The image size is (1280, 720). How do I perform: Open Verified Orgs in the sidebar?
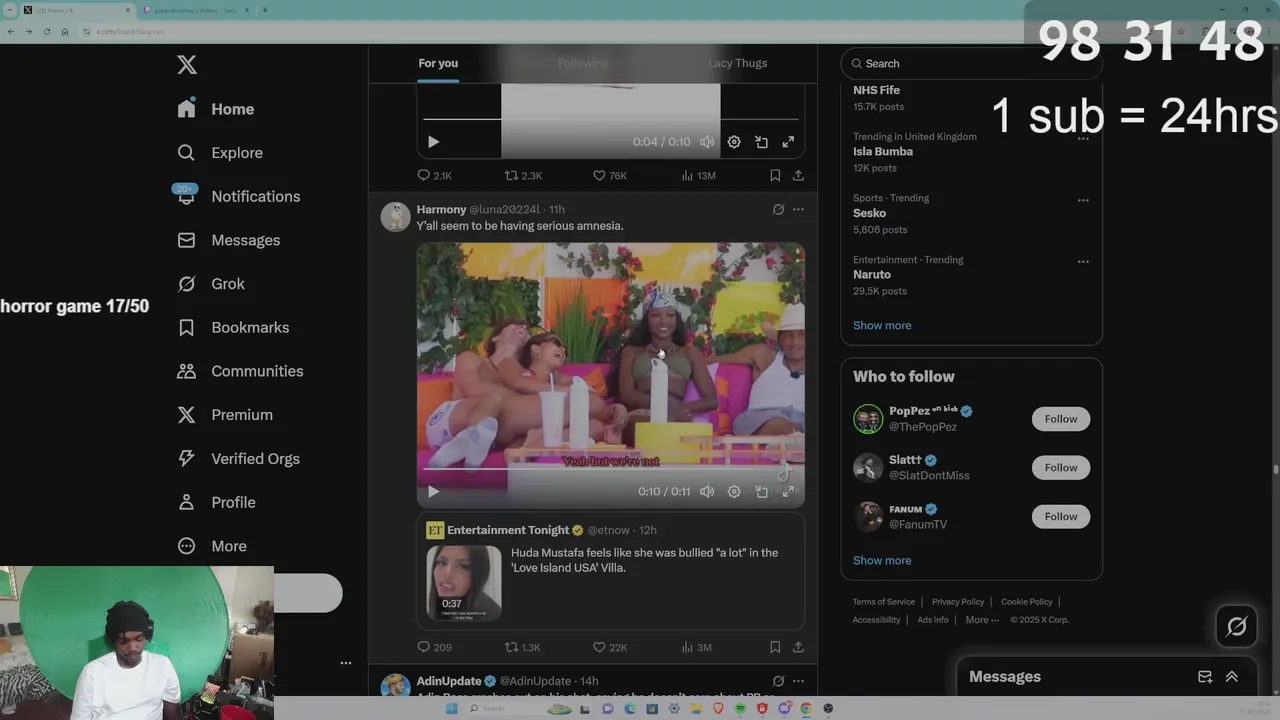point(238,459)
